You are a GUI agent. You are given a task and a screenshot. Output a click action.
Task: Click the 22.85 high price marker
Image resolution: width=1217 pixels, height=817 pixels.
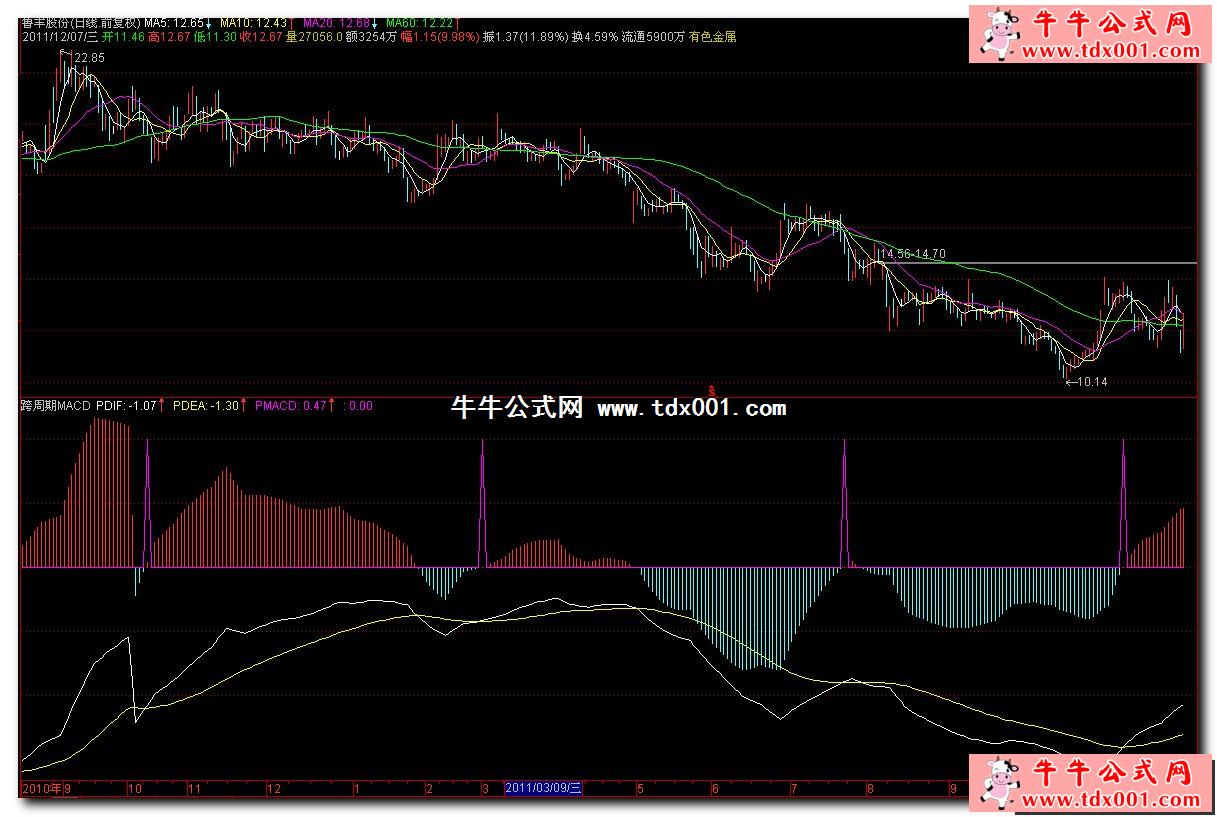click(89, 58)
